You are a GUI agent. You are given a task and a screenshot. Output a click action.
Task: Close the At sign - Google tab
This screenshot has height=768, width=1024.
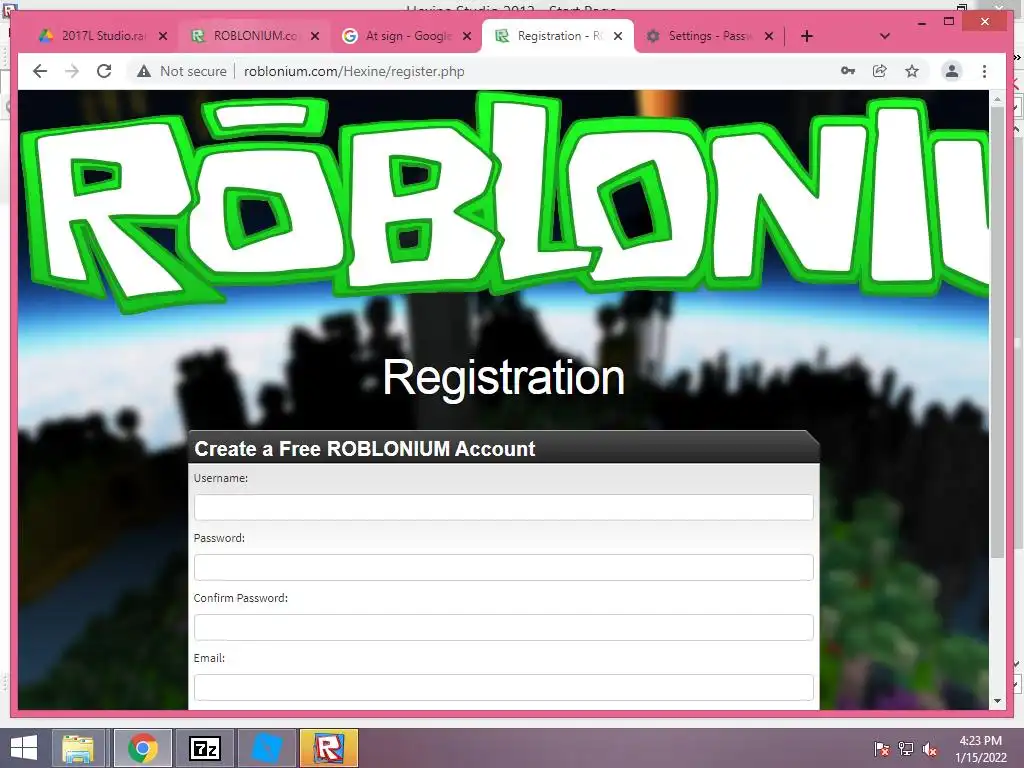pyautogui.click(x=467, y=36)
